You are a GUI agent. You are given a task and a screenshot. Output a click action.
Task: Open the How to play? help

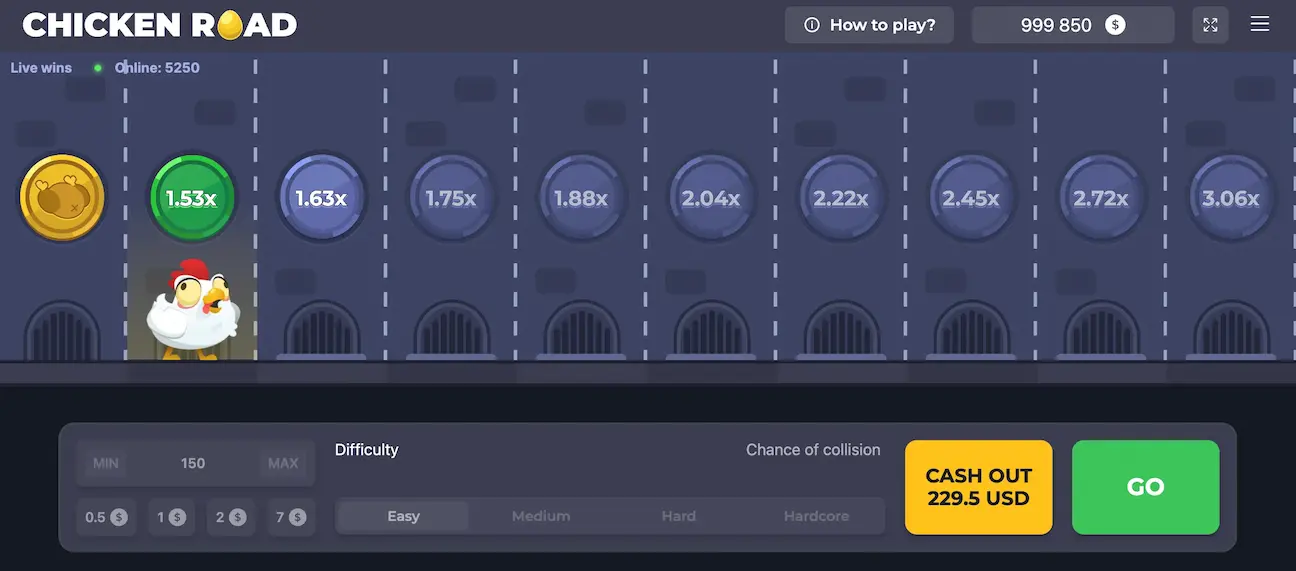tap(869, 25)
